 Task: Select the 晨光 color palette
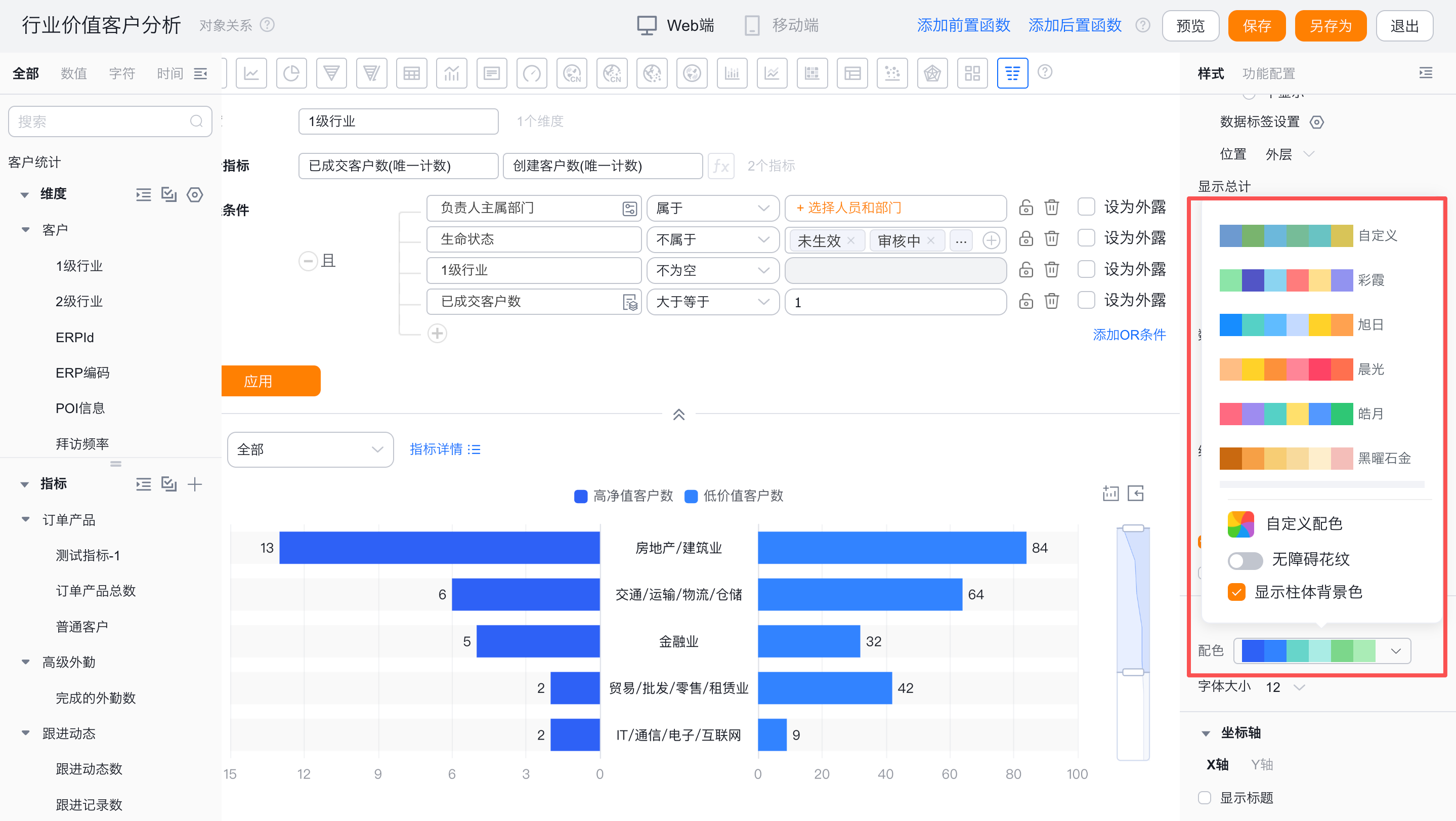point(1286,369)
